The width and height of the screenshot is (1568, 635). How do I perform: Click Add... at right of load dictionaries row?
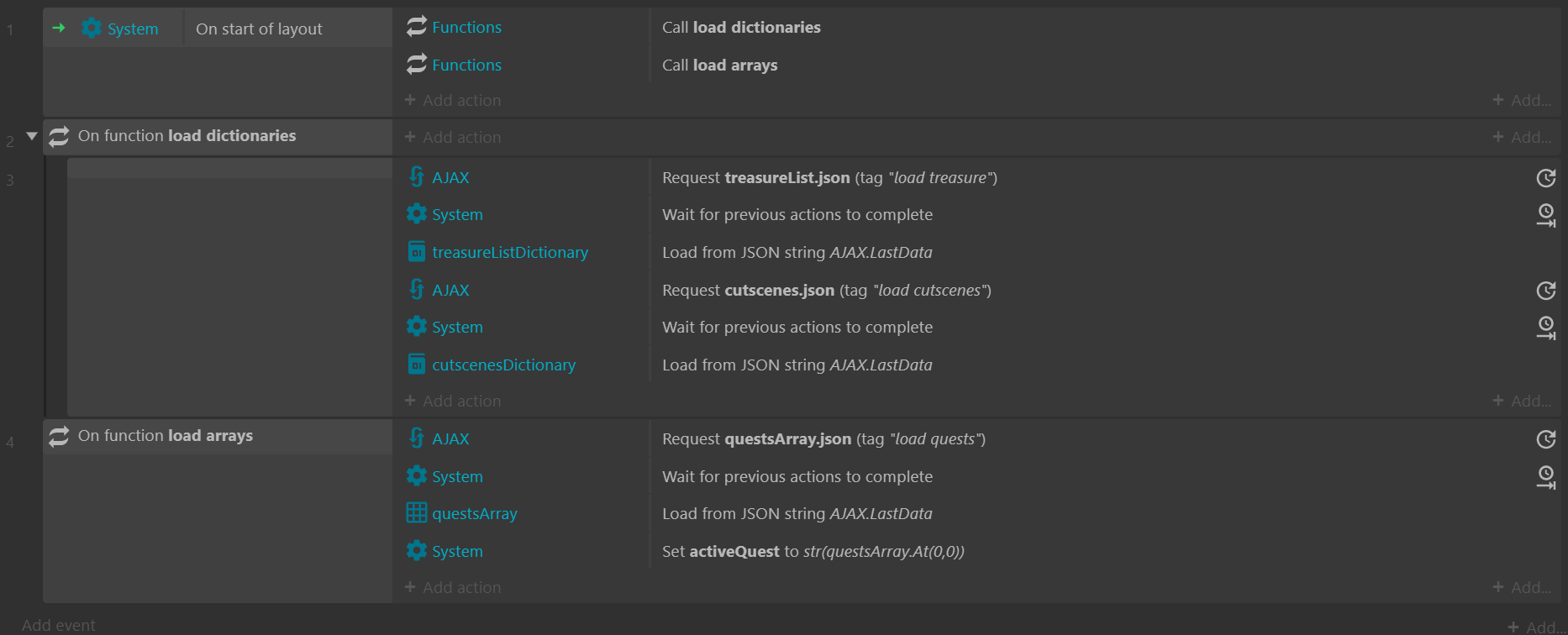click(1522, 137)
